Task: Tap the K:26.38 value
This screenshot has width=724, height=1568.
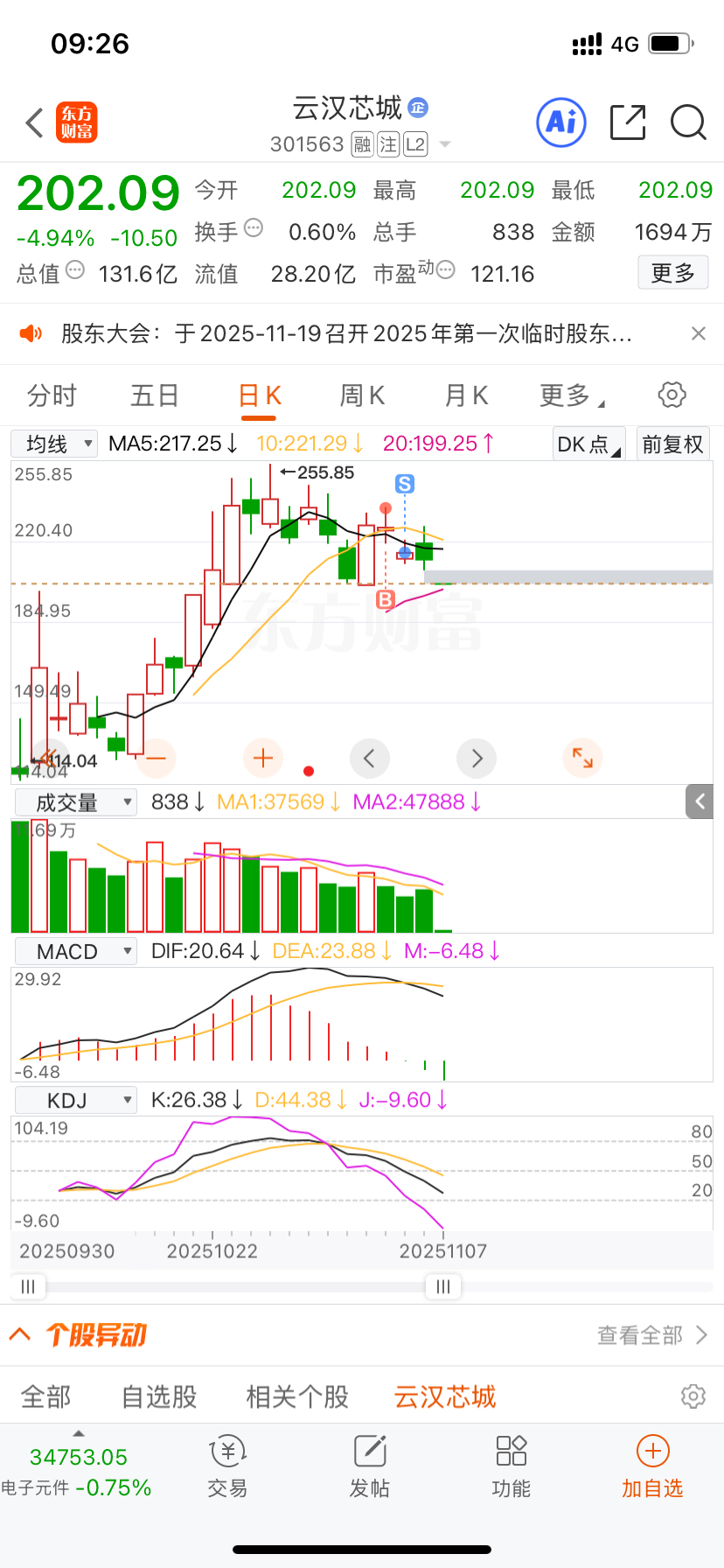Action: coord(197,1100)
